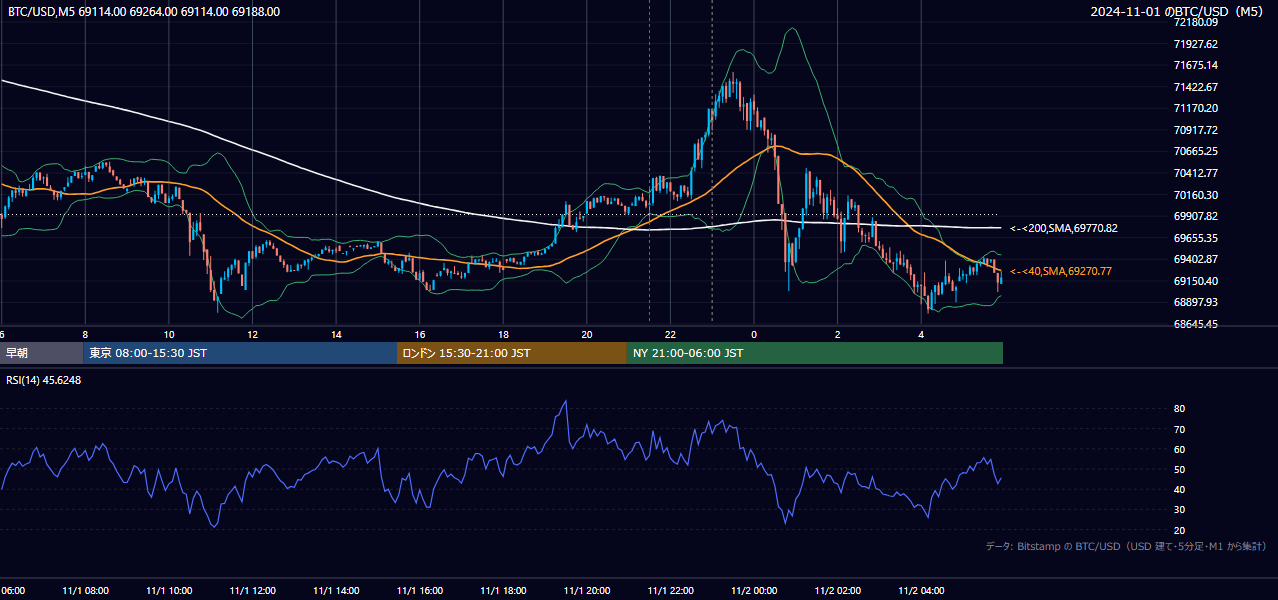Click the 68897.93 price axis label
The width and height of the screenshot is (1278, 600).
pos(1195,302)
